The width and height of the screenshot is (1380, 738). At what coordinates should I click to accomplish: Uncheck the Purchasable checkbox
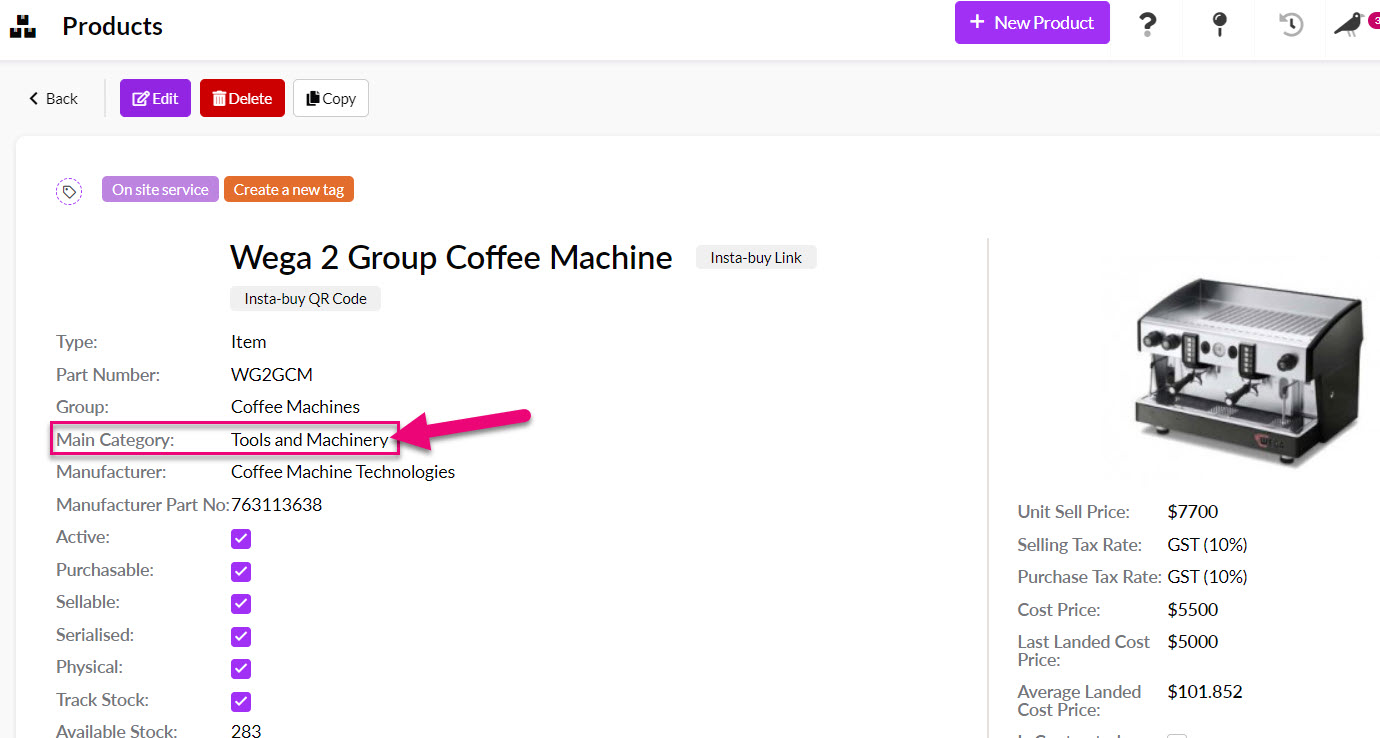click(x=240, y=571)
